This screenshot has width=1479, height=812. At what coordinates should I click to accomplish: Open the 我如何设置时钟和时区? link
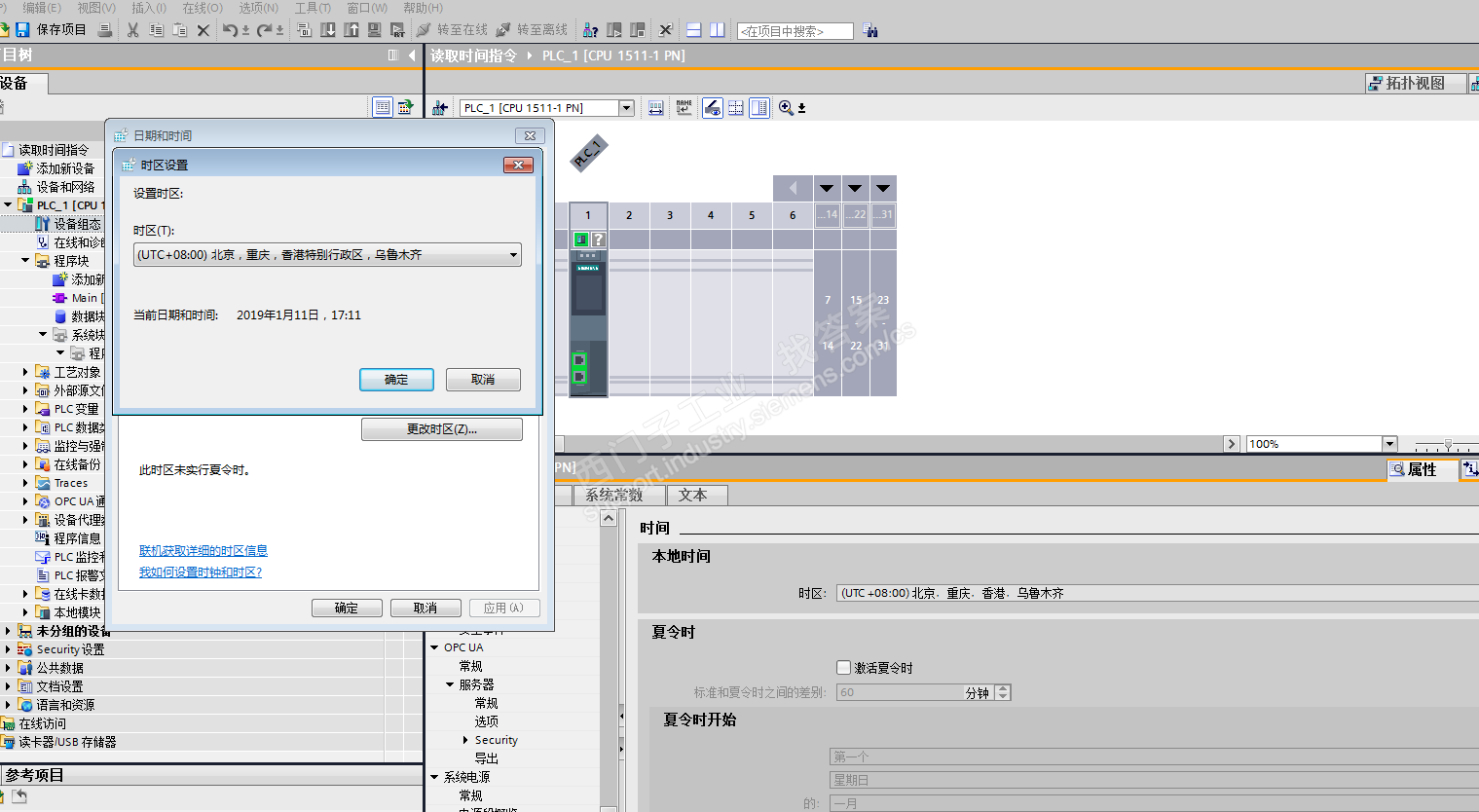point(201,572)
